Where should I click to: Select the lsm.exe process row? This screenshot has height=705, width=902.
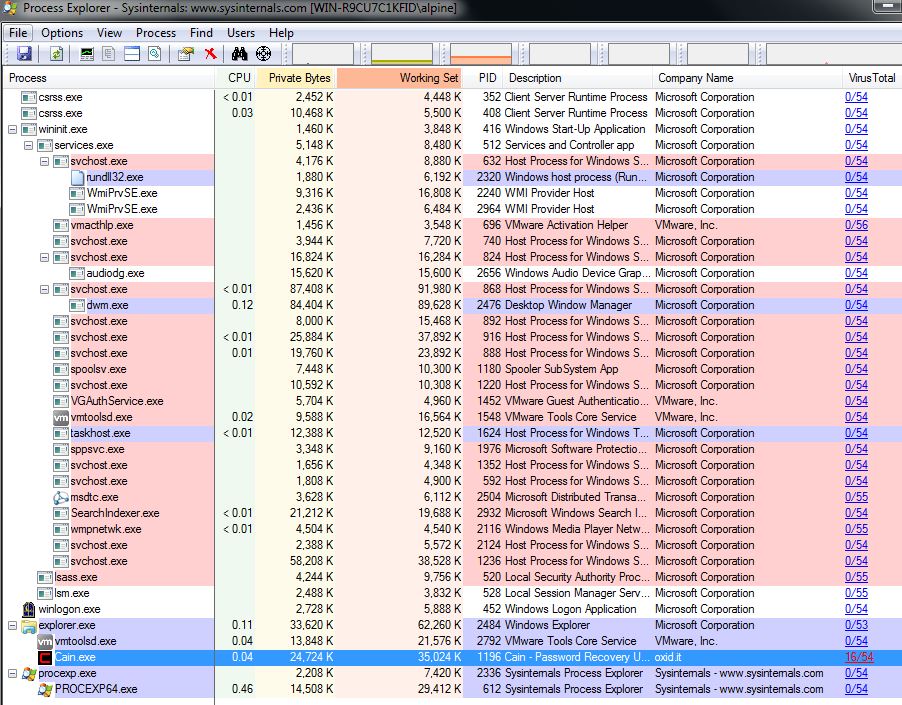pos(452,593)
